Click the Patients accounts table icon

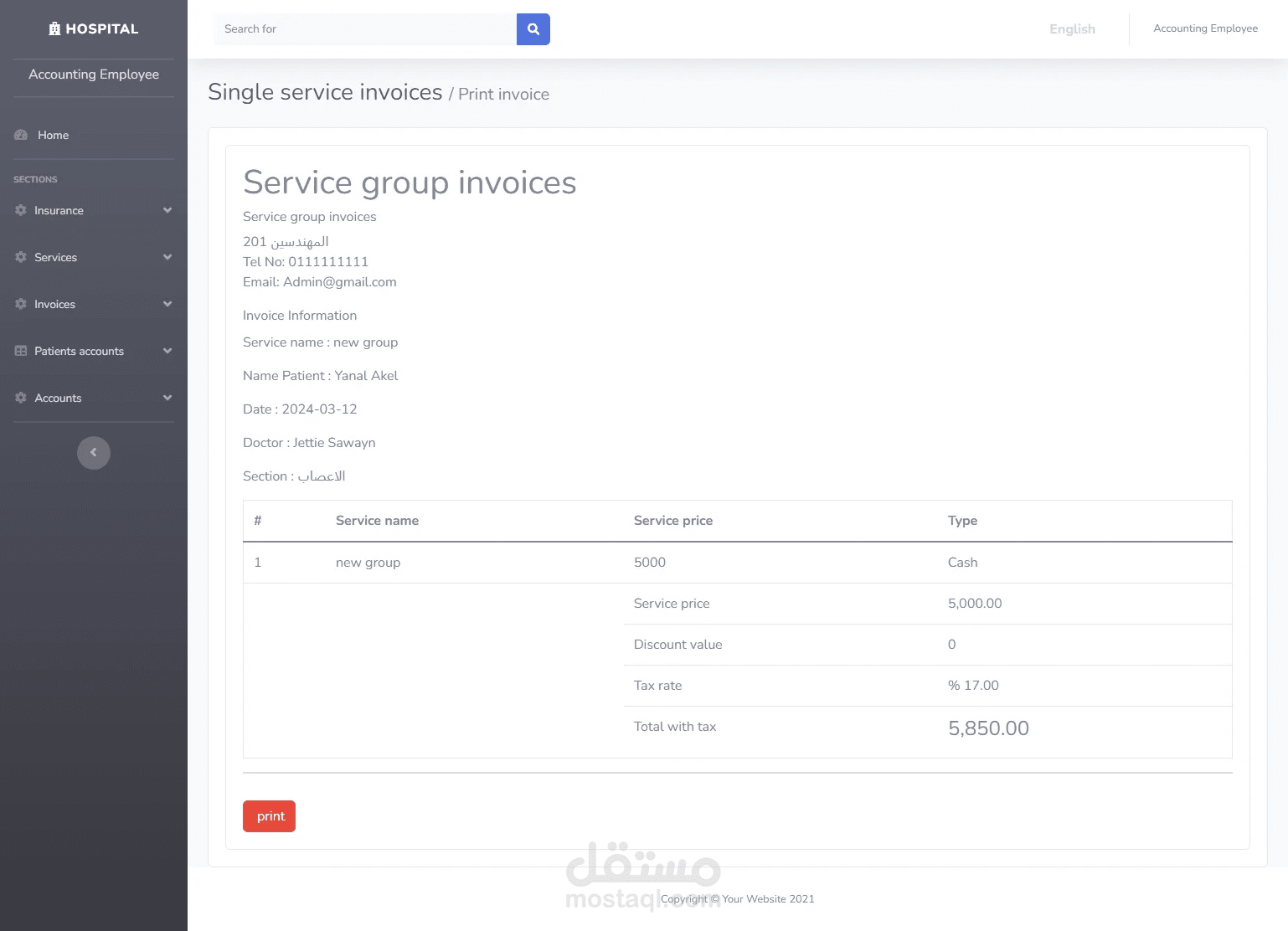tap(21, 351)
